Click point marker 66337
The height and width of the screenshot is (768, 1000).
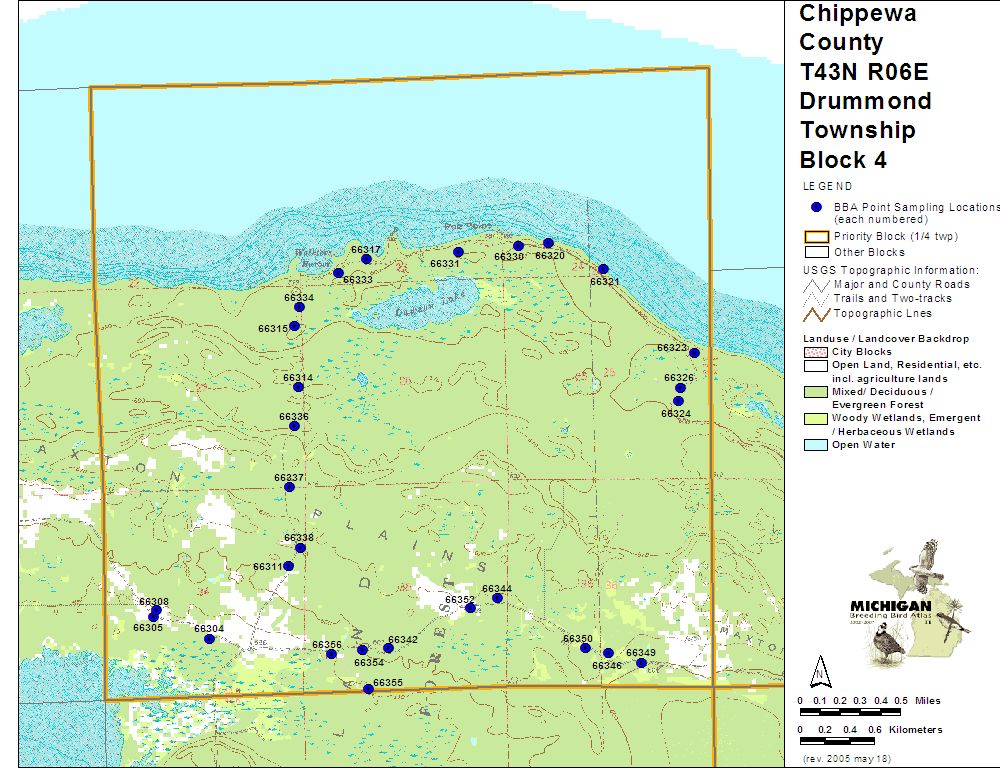[x=289, y=487]
